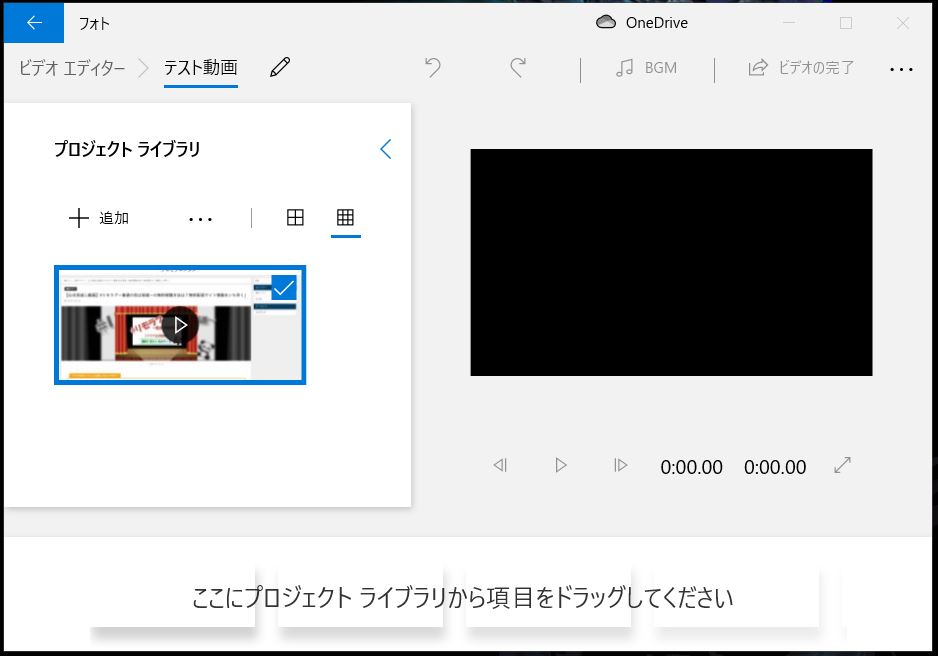Go to ビデオ エディター breadcrumb

tap(72, 68)
